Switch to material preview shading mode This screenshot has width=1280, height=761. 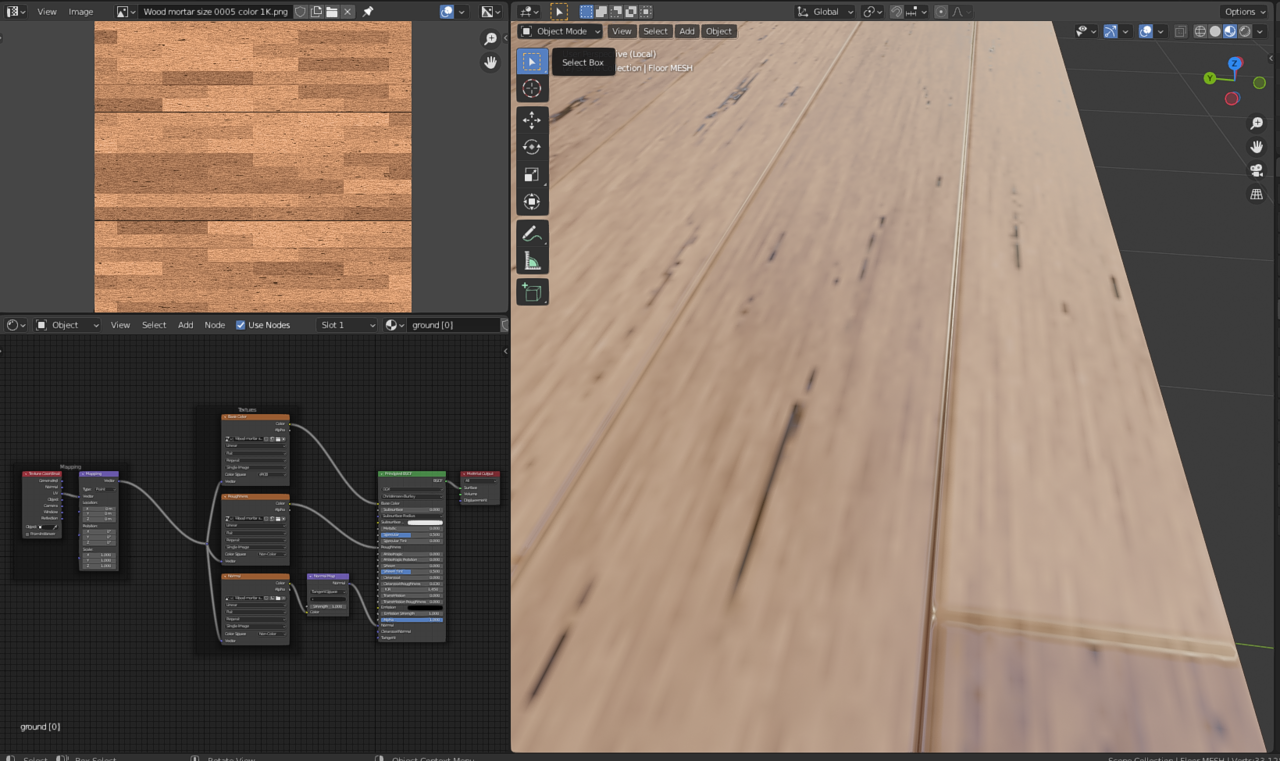click(x=1230, y=31)
